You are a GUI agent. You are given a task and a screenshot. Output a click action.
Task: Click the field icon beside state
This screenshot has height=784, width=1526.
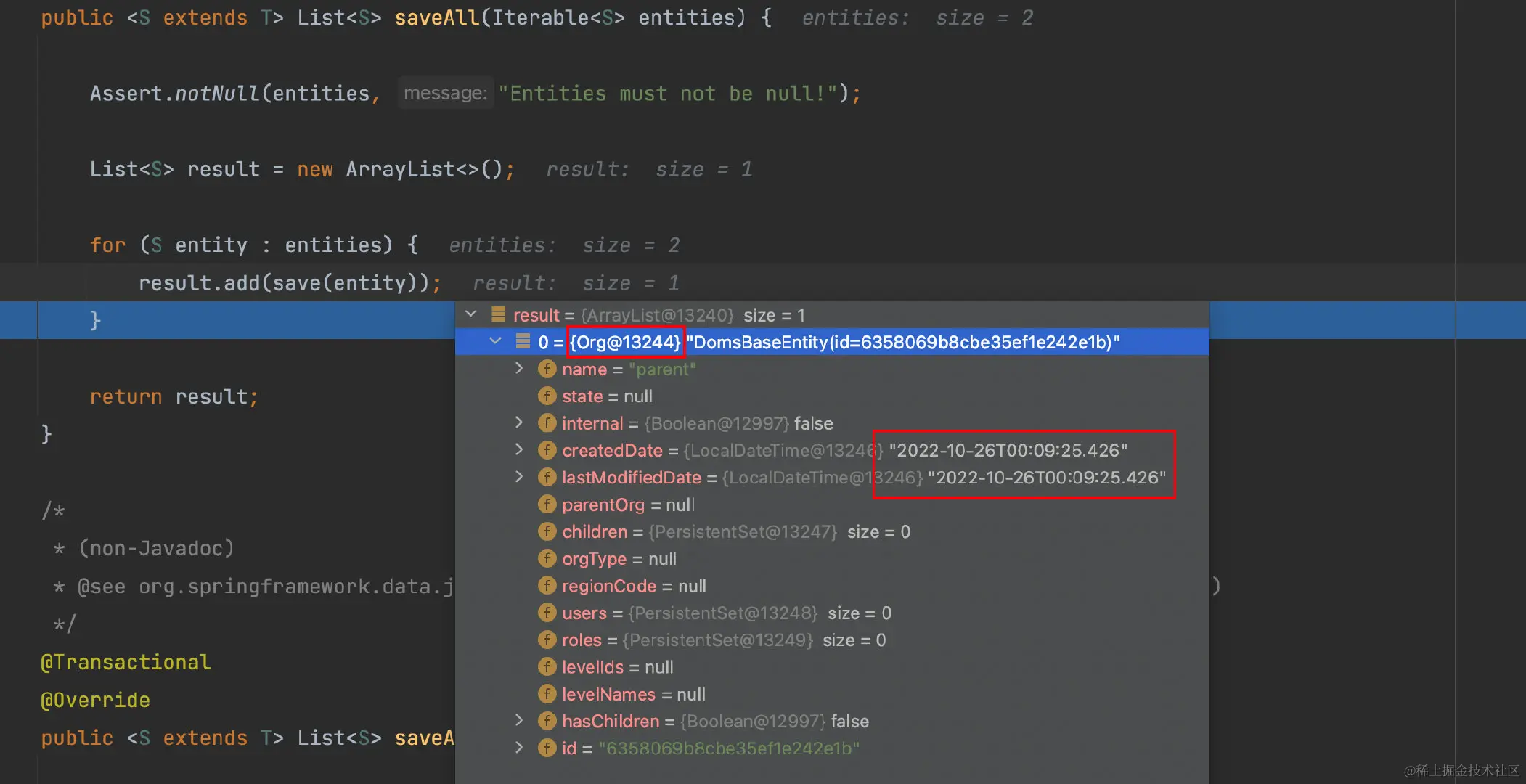(x=547, y=396)
